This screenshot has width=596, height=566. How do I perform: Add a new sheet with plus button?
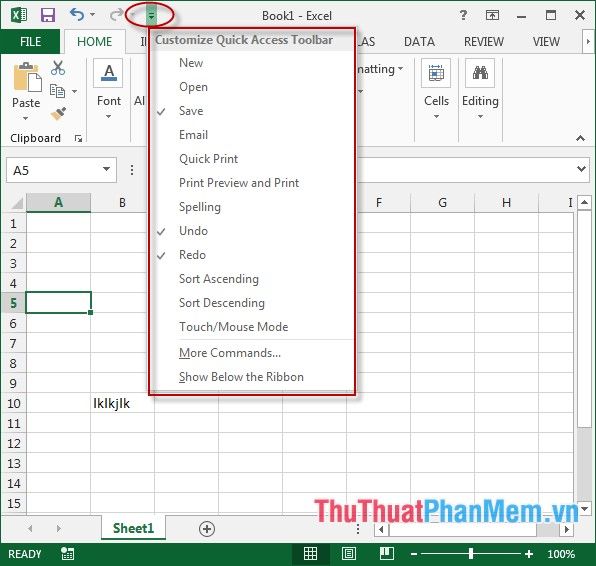[x=207, y=529]
